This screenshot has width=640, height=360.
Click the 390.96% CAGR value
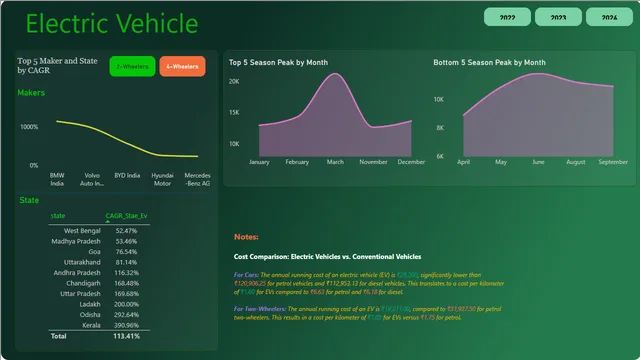(127, 325)
